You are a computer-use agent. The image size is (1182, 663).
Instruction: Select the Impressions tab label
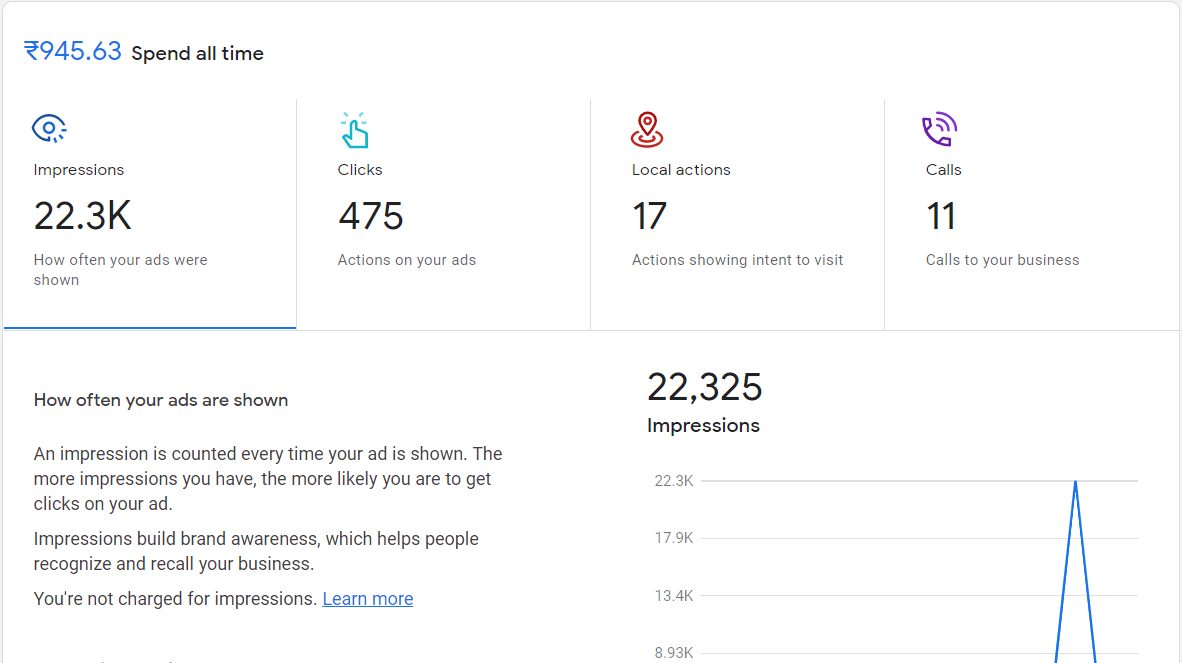[79, 170]
